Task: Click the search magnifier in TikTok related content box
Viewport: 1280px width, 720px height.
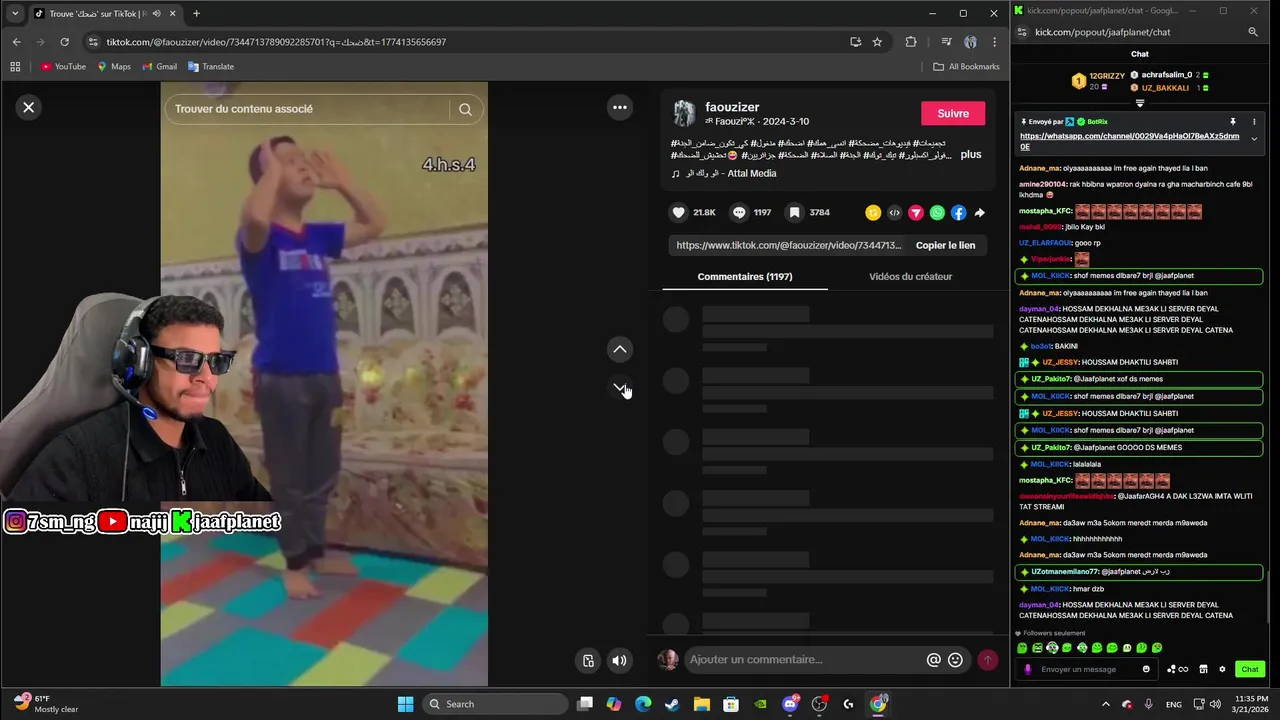Action: [x=465, y=109]
